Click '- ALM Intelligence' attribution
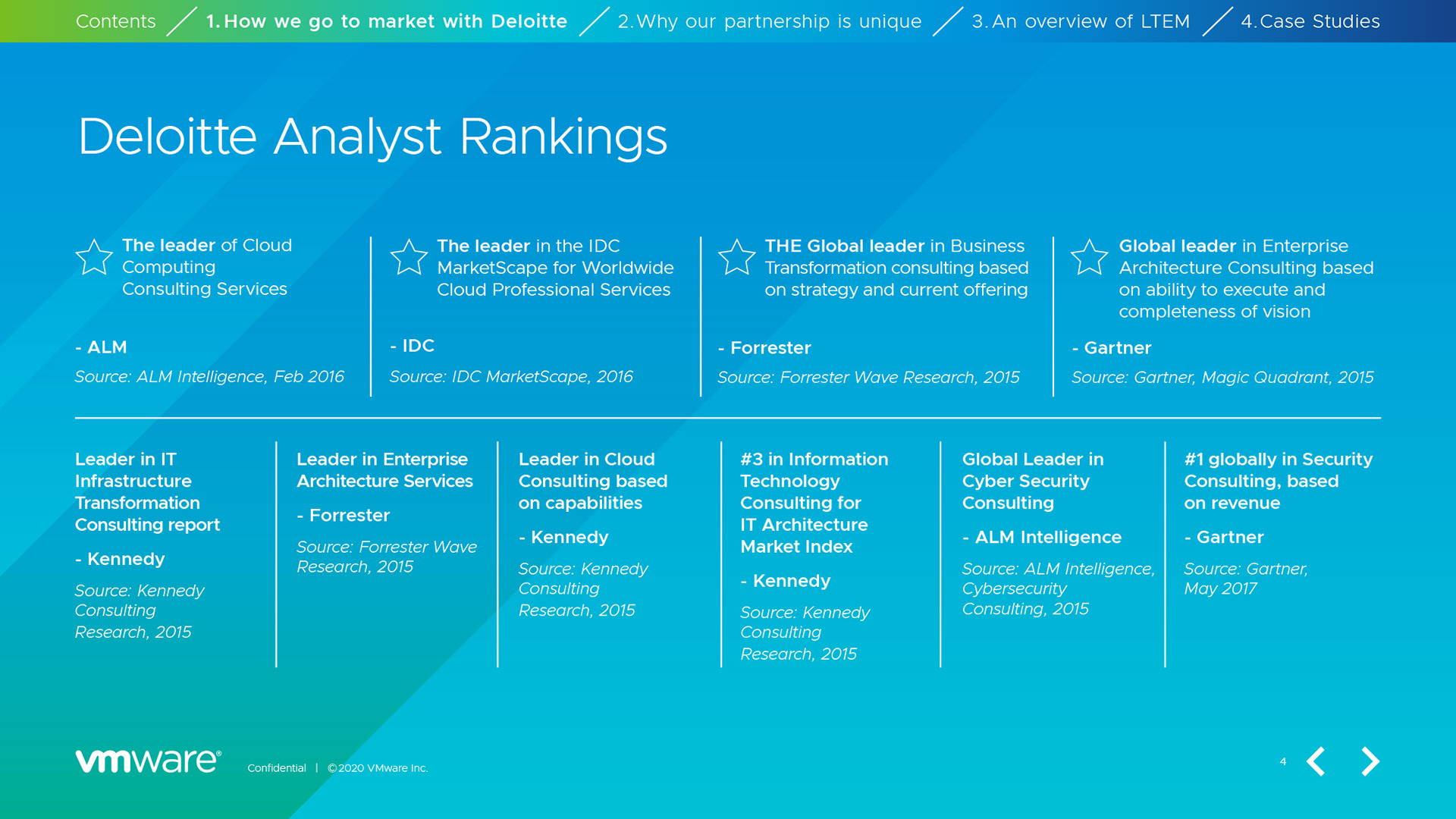 (1042, 538)
